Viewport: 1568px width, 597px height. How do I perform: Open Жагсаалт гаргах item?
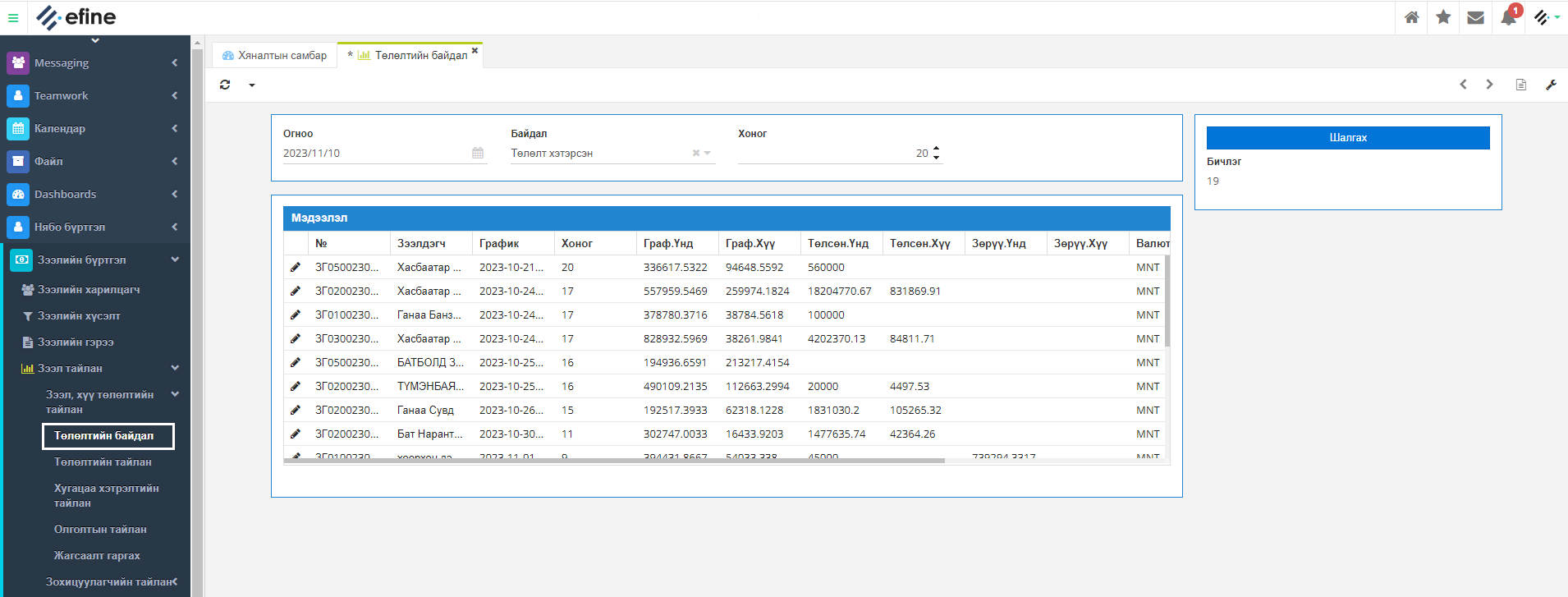click(97, 555)
